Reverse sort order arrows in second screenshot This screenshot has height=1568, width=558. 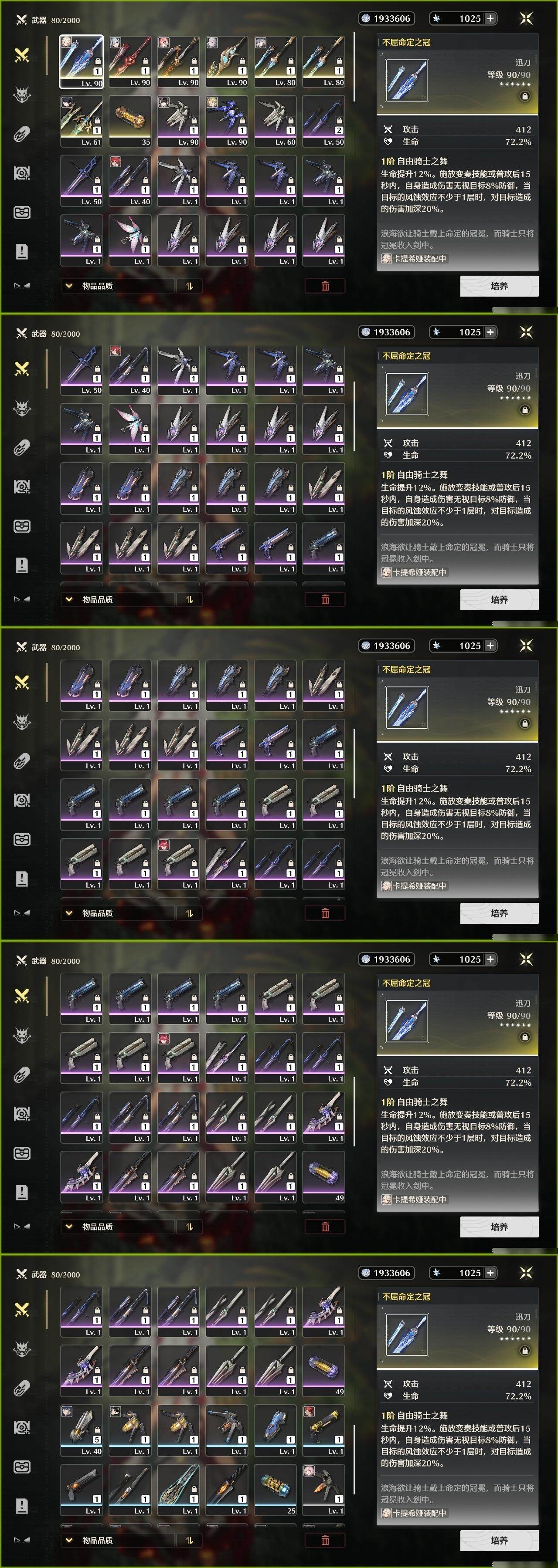(x=190, y=600)
